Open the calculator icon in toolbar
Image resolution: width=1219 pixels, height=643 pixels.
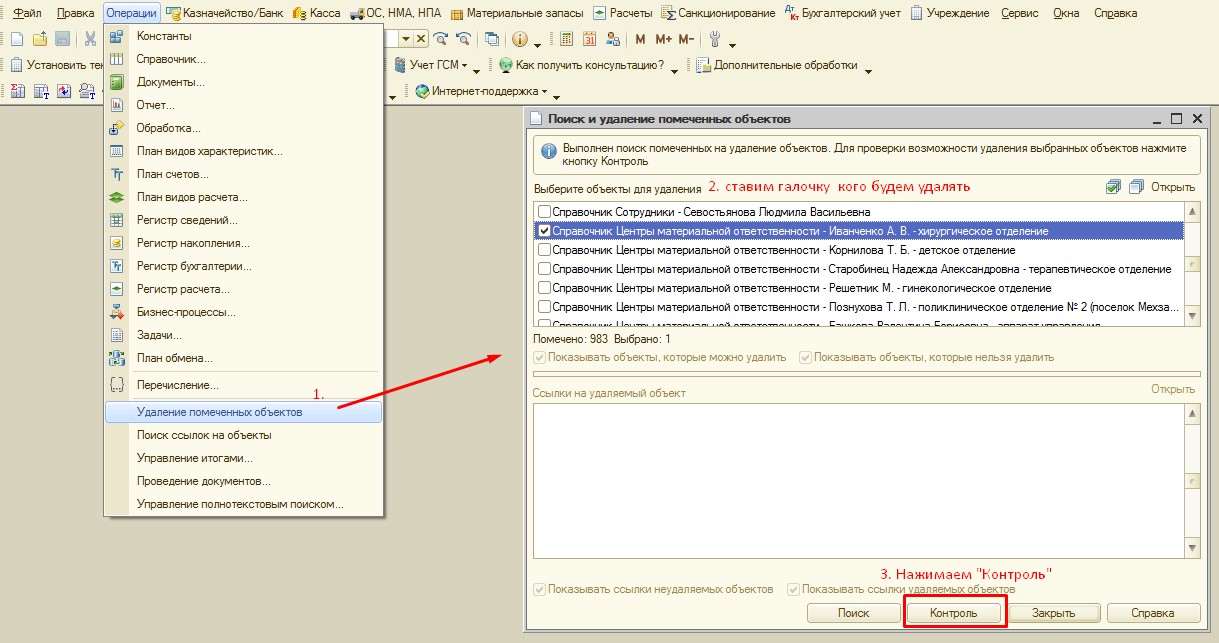(566, 40)
